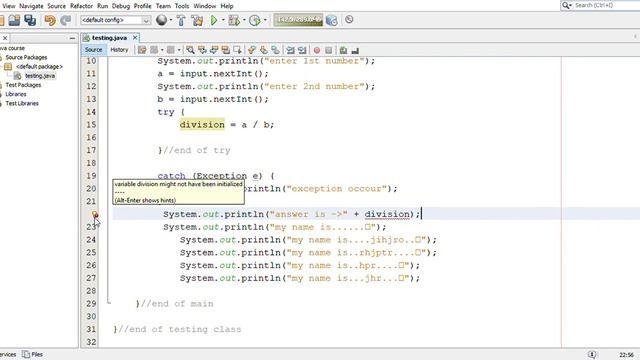Open dropdown beside editor Forward icon
This screenshot has height=360, width=640.
click(x=179, y=50)
